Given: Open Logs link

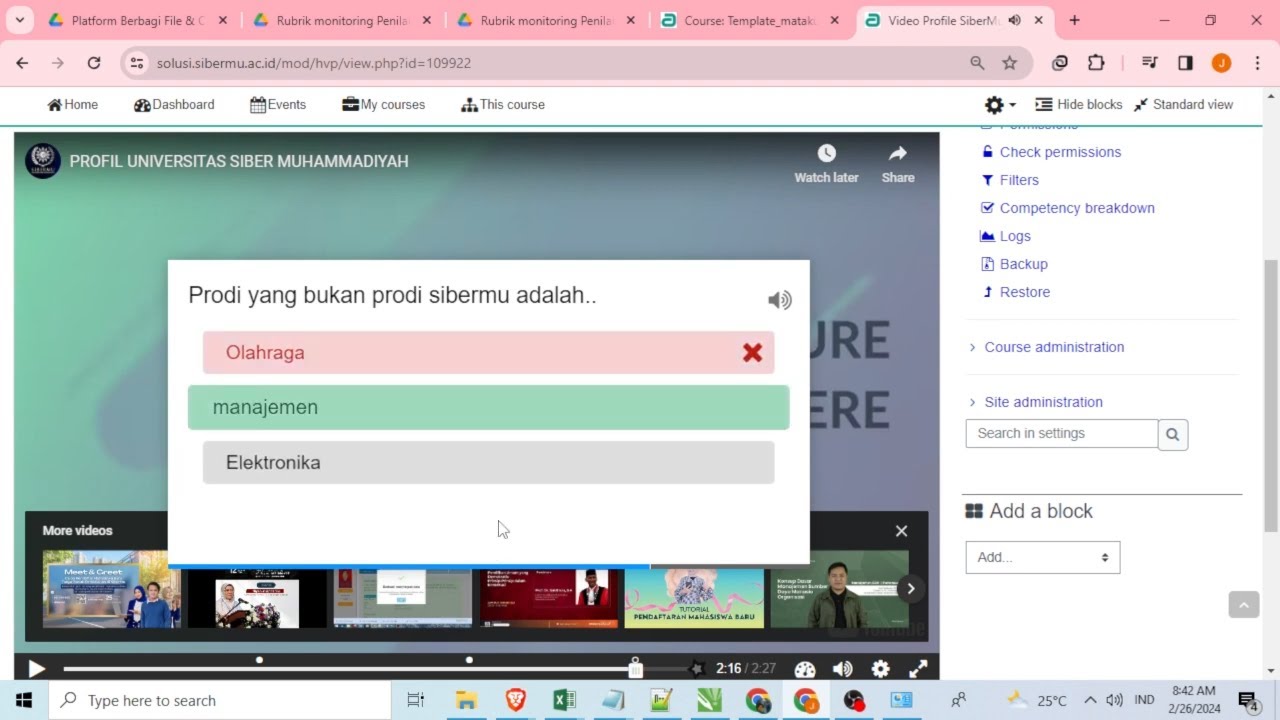Looking at the screenshot, I should point(1015,236).
